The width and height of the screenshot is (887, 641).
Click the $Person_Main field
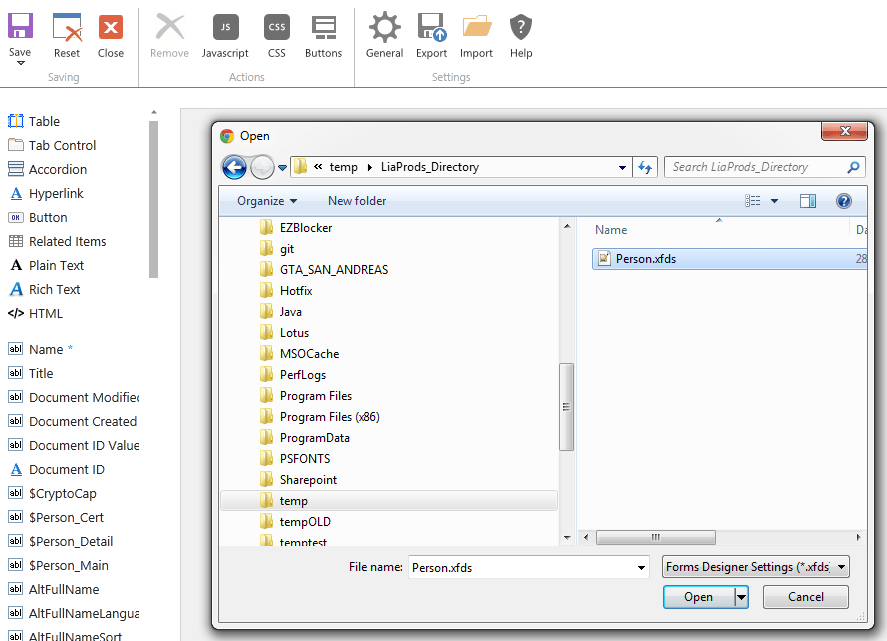[58, 565]
